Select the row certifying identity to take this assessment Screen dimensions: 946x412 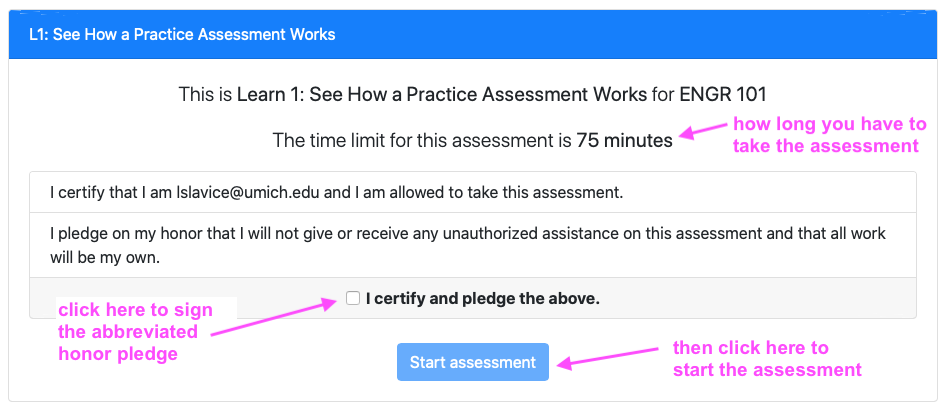(x=472, y=193)
